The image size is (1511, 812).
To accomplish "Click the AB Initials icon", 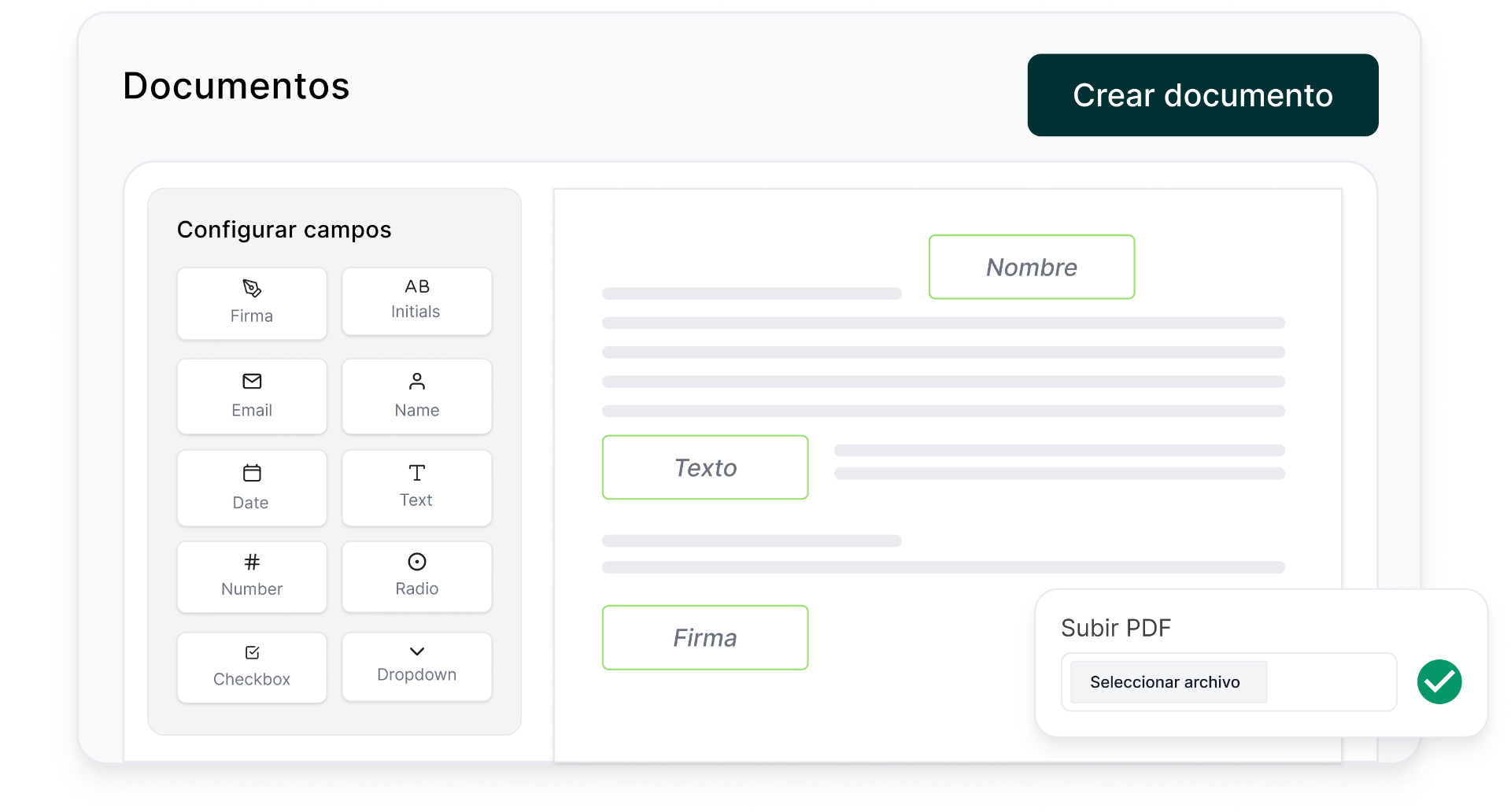I will (x=417, y=286).
